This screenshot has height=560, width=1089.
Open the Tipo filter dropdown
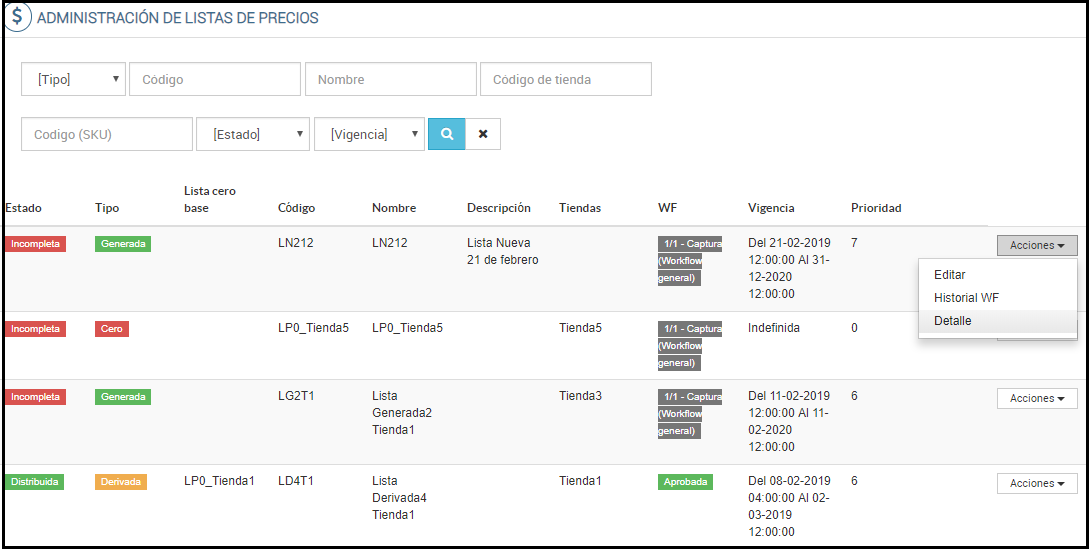pos(74,80)
